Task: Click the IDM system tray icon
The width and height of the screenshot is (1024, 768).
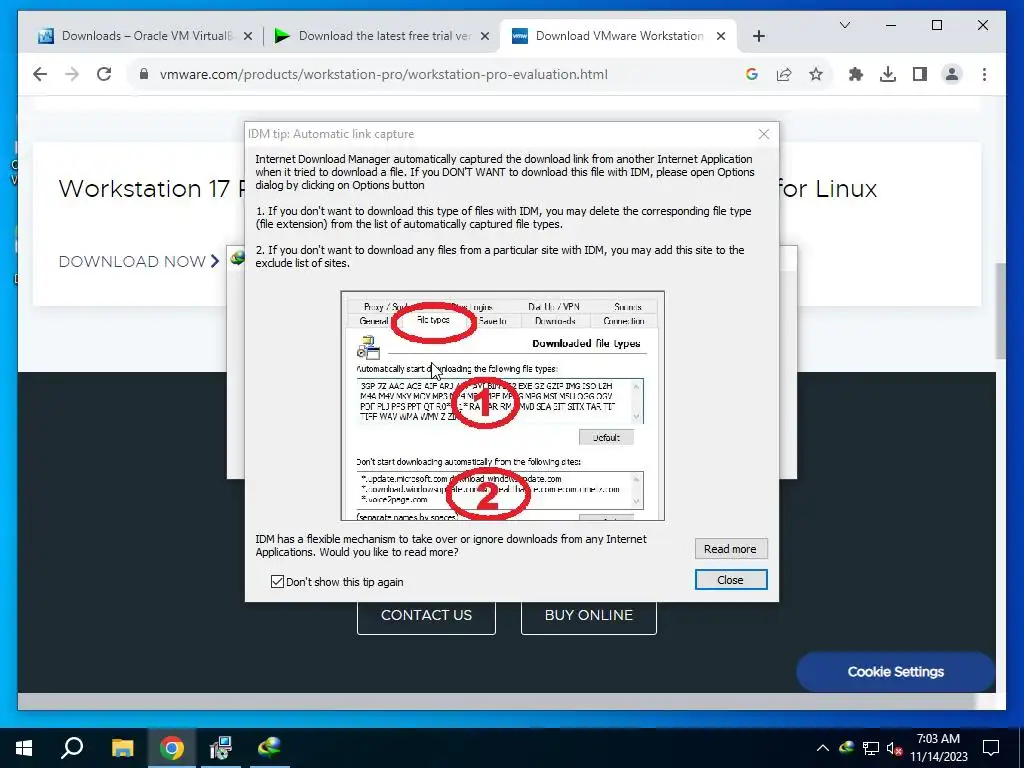Action: 846,748
